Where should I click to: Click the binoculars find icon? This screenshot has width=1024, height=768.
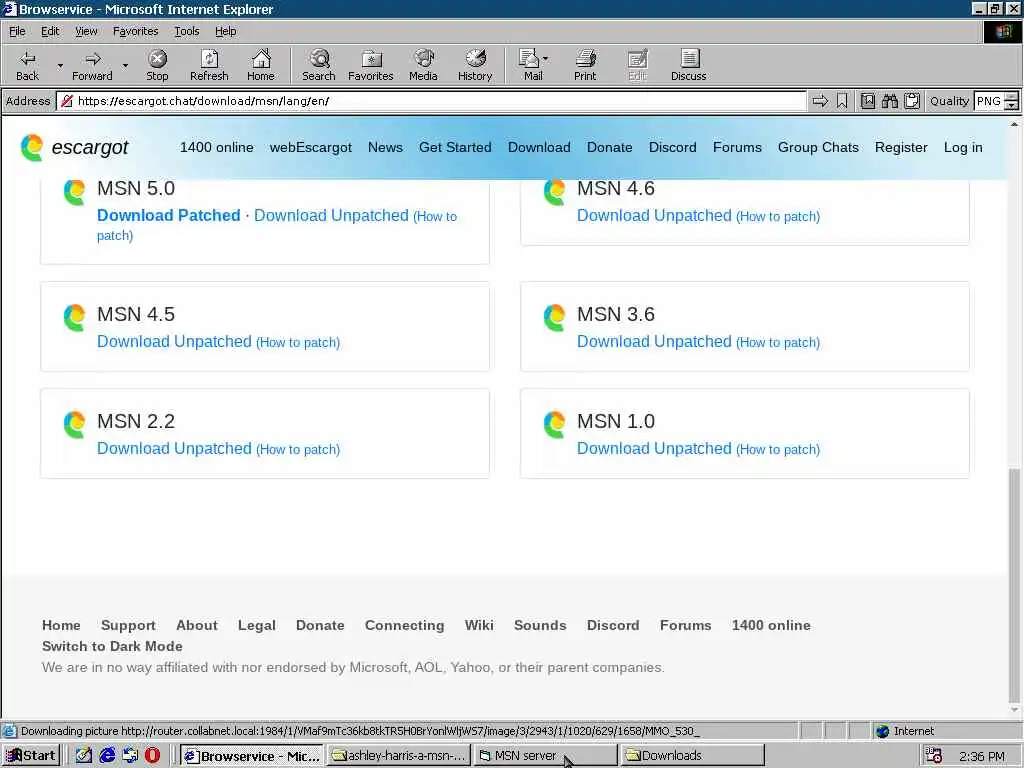pyautogui.click(x=889, y=101)
